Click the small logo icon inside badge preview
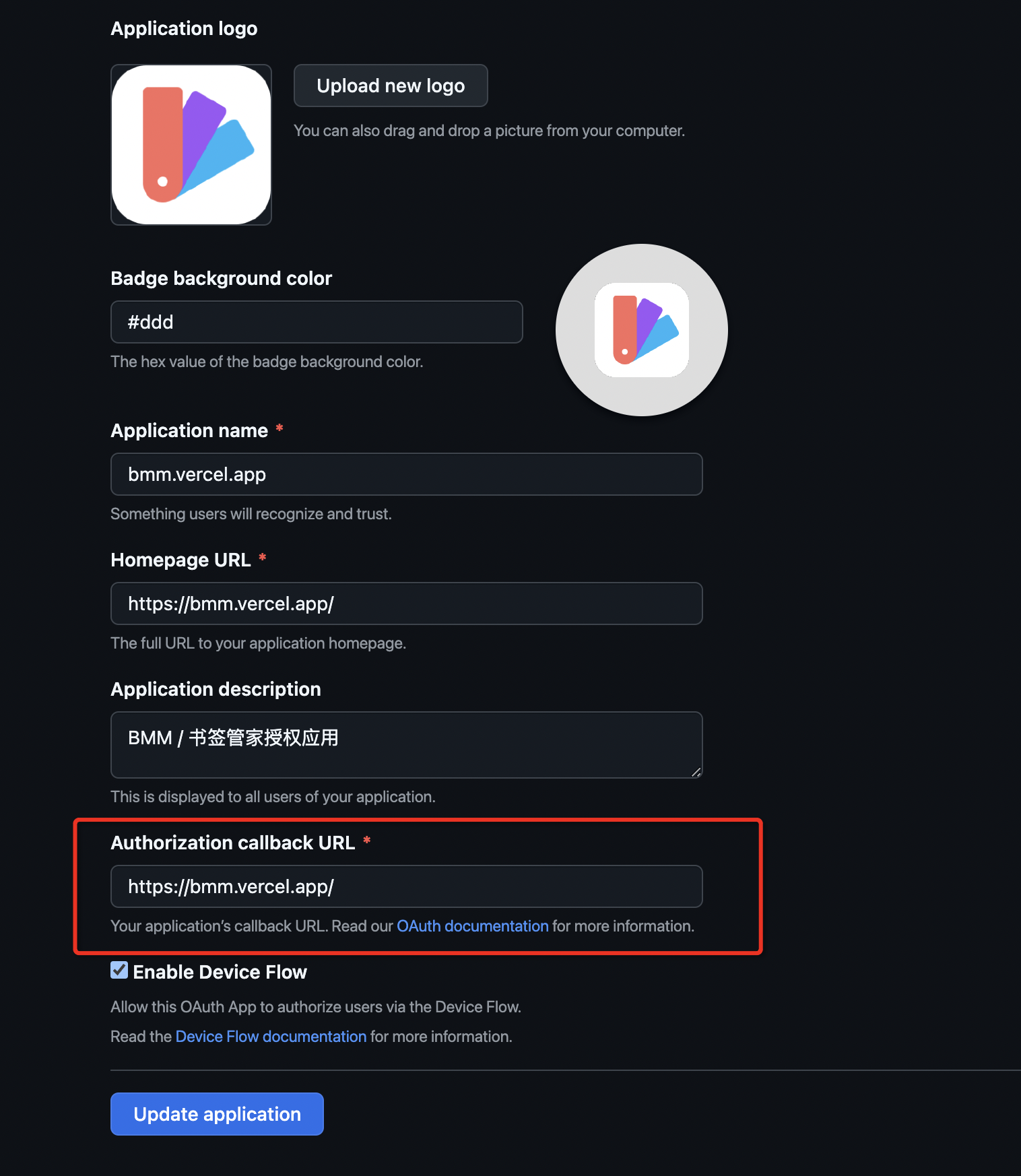1021x1176 pixels. [641, 330]
